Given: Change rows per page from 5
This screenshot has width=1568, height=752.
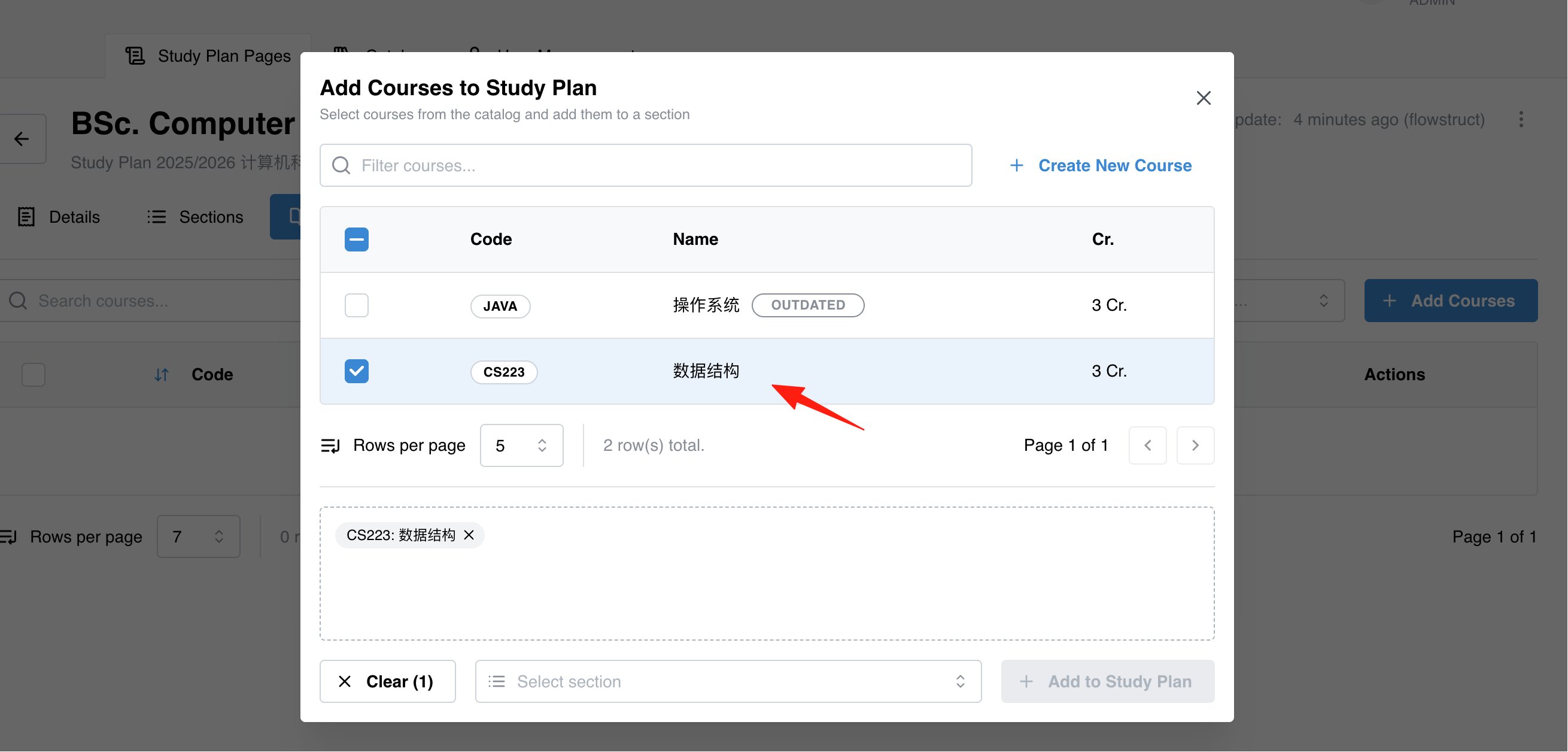Looking at the screenshot, I should coord(521,445).
